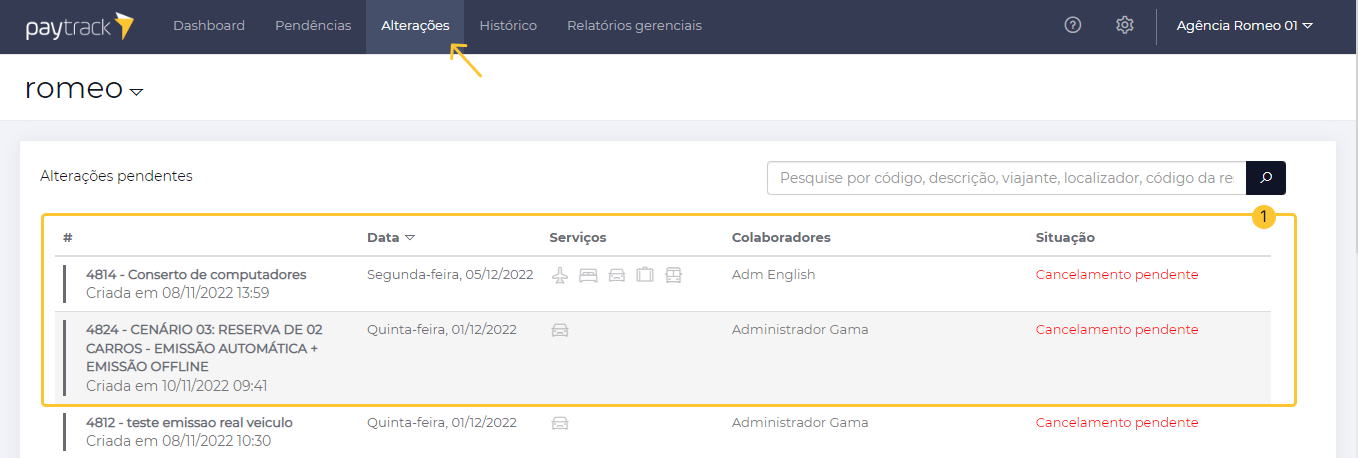Image resolution: width=1358 pixels, height=458 pixels.
Task: Go to the Dashboard tab
Action: pyautogui.click(x=209, y=26)
